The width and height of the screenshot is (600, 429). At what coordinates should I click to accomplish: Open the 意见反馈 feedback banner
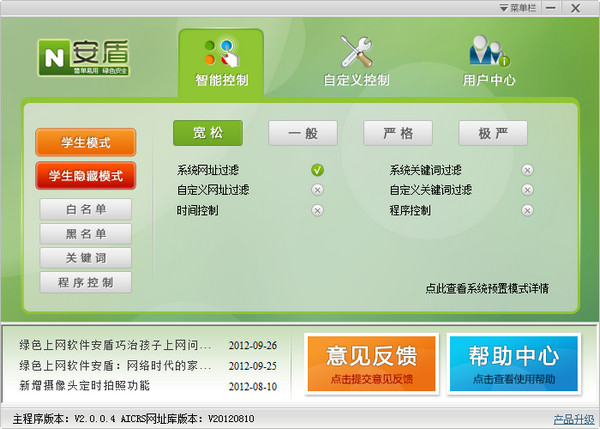371,360
